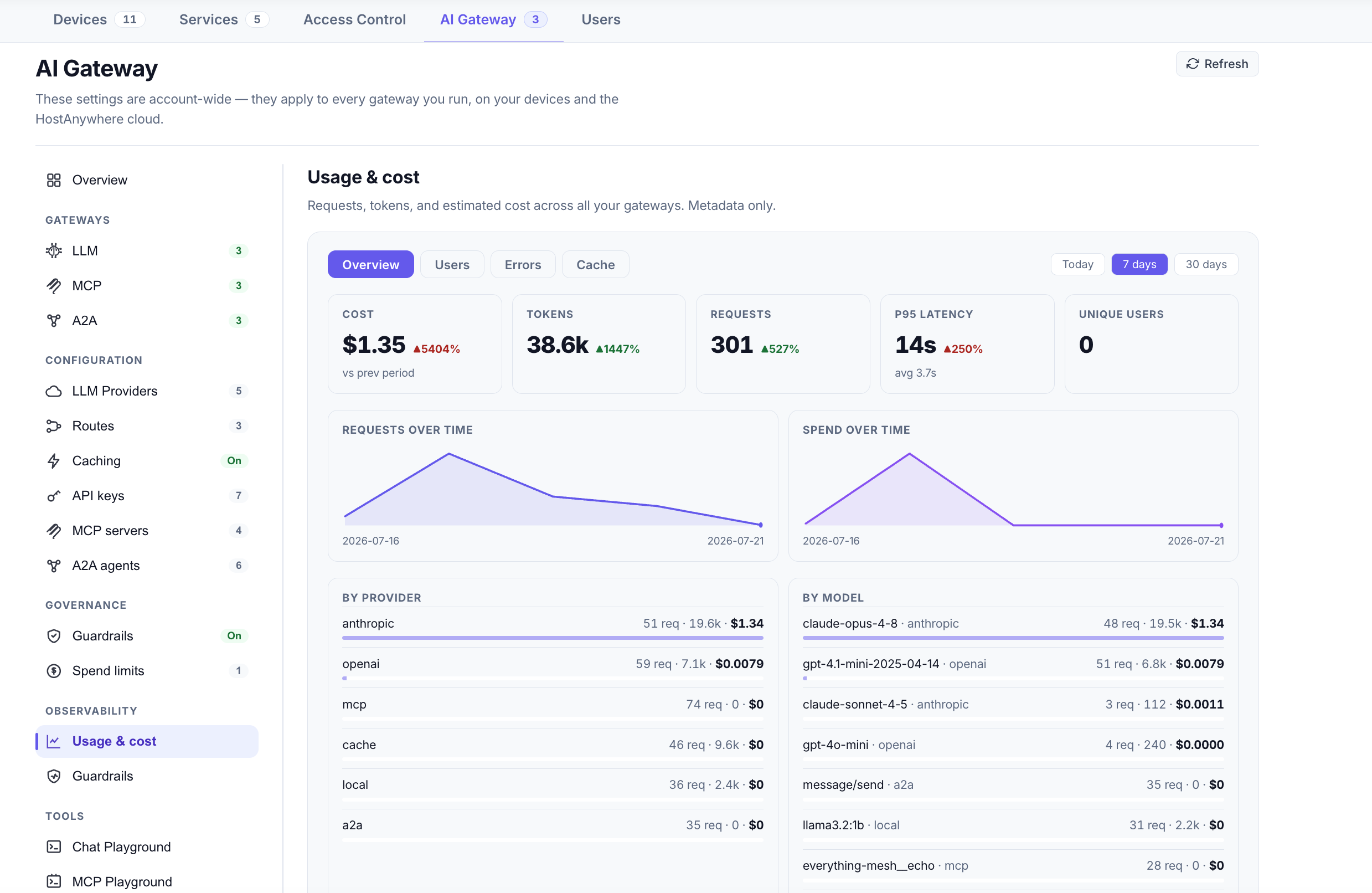Click the Chat Playground terminal icon
Viewport: 1372px width, 893px height.
[x=54, y=846]
